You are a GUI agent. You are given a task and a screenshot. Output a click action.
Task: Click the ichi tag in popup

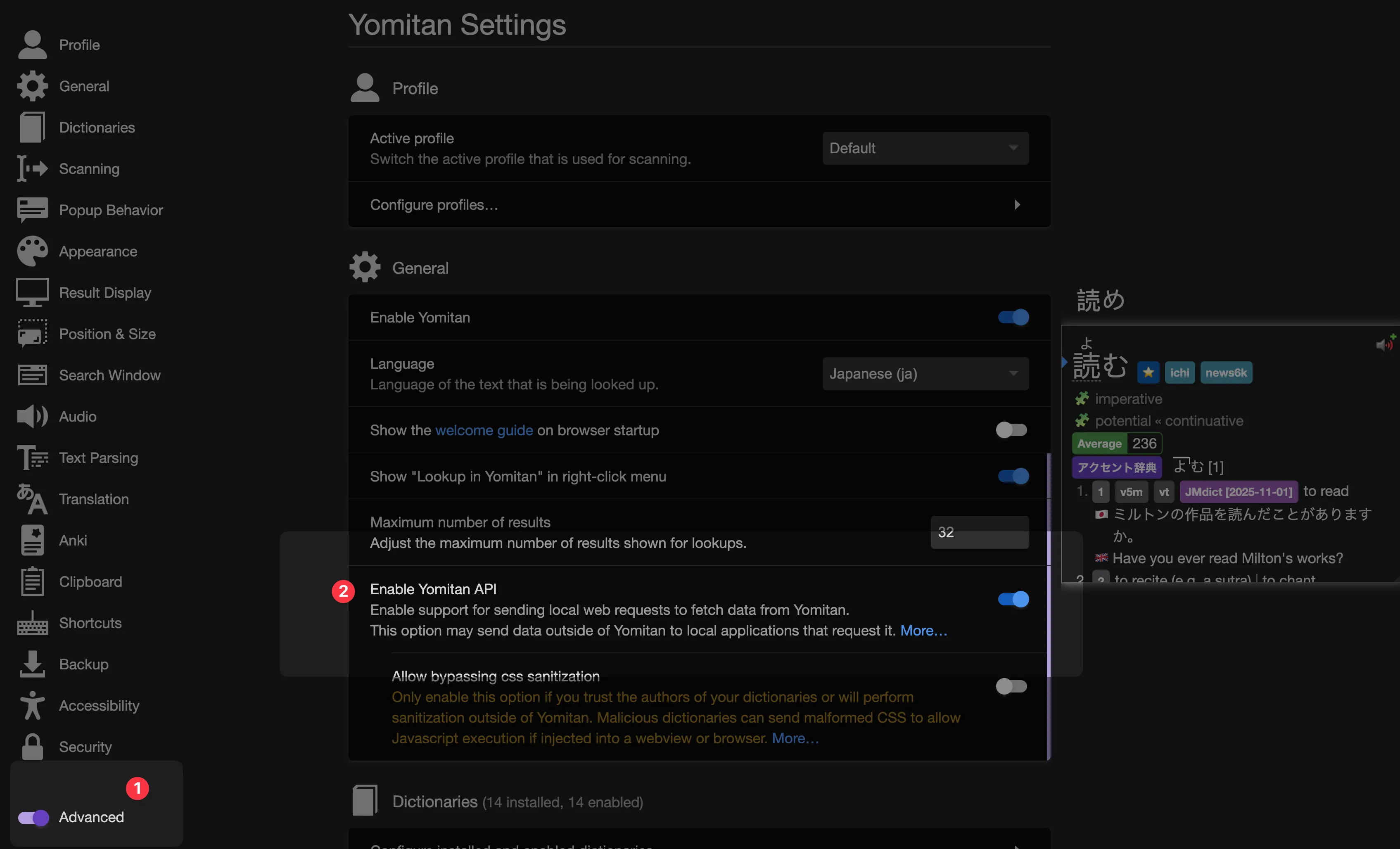pyautogui.click(x=1179, y=373)
